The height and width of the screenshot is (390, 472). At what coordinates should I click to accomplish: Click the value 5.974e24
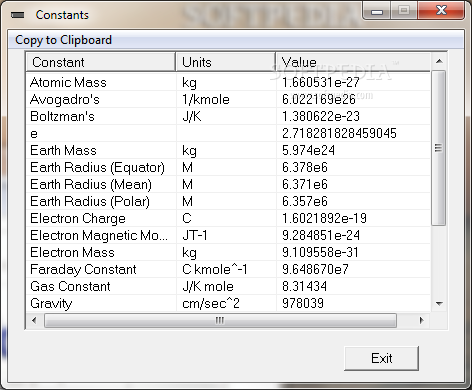point(308,150)
